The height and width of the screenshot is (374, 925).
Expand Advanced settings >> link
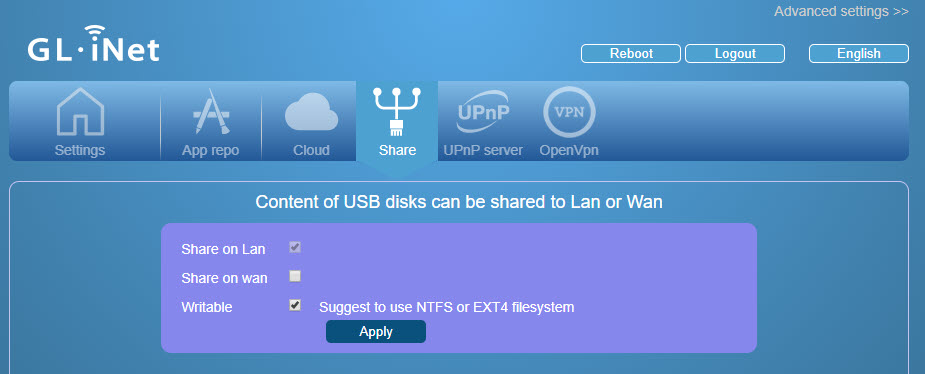(841, 11)
